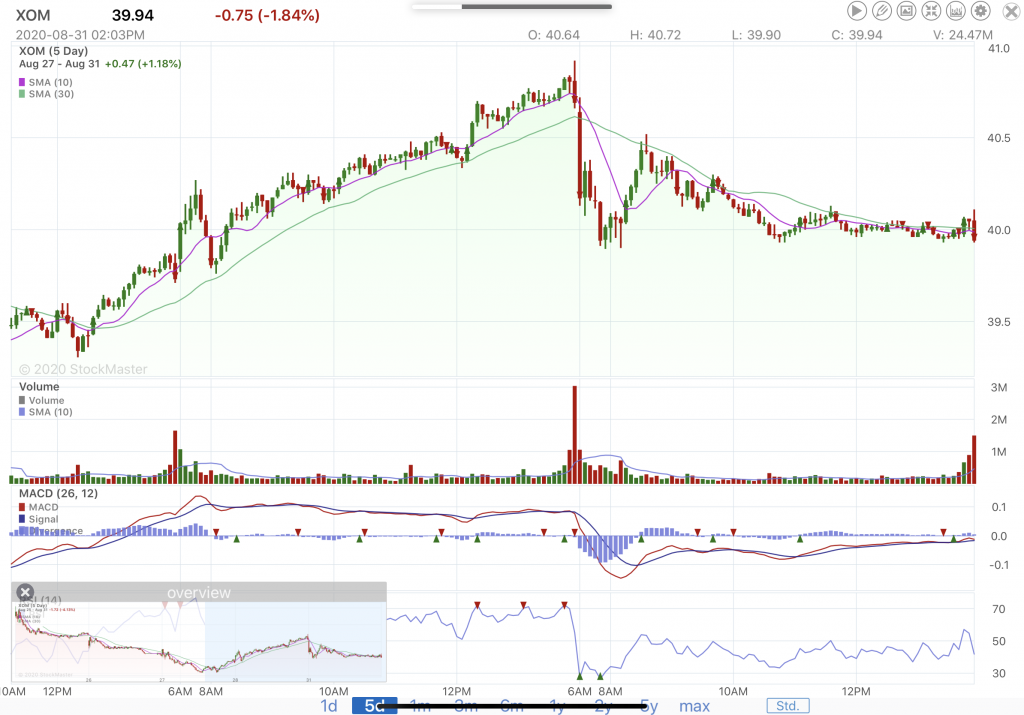
Task: Click the purple SMA (10) color swatch
Action: tap(22, 81)
